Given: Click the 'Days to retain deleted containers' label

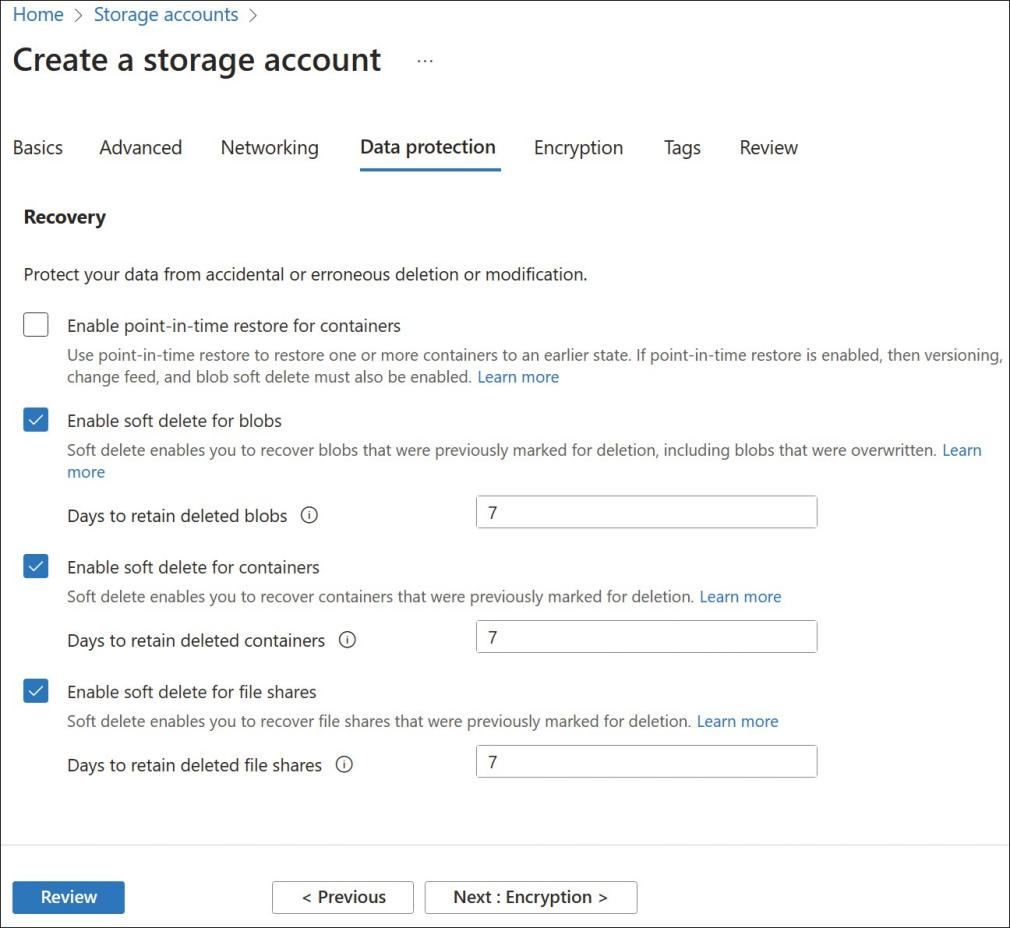Looking at the screenshot, I should pos(196,641).
